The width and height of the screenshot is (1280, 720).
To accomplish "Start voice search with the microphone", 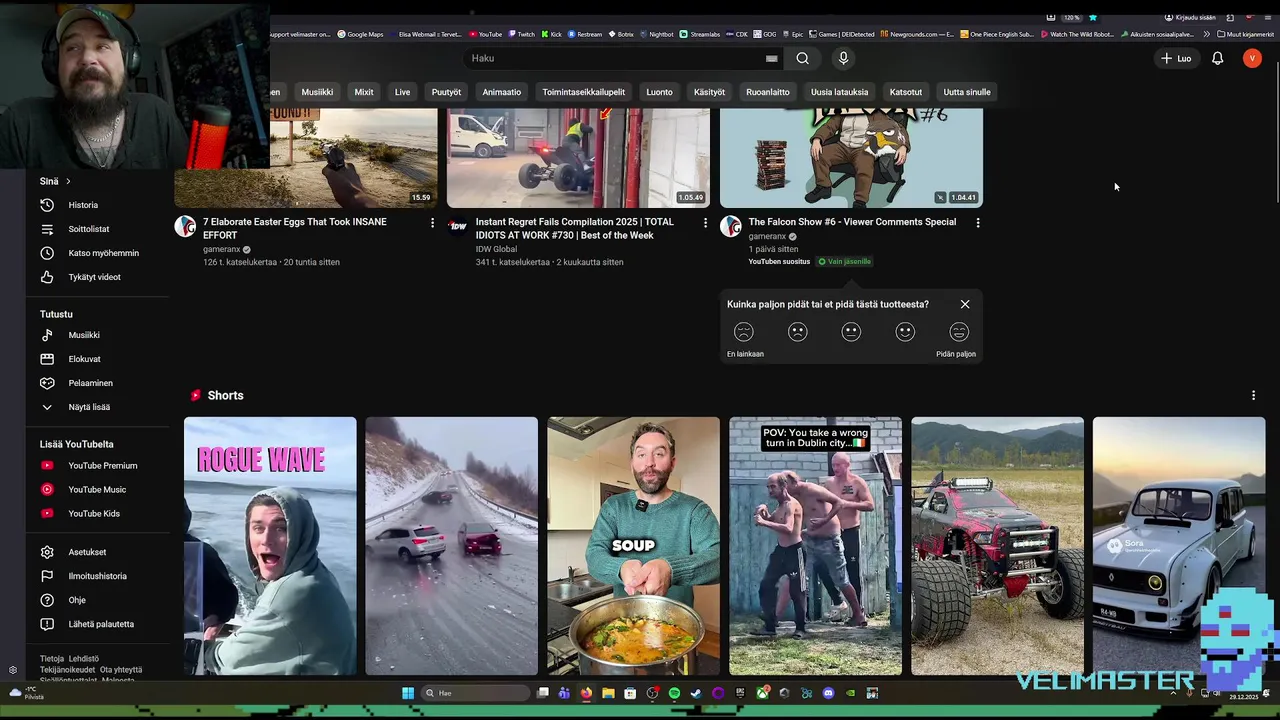I will coord(843,58).
